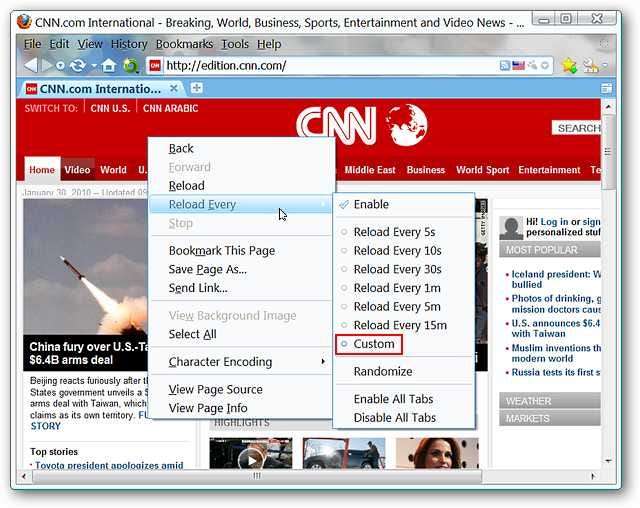Choose Disable All Tabs
This screenshot has width=640, height=508.
(404, 418)
